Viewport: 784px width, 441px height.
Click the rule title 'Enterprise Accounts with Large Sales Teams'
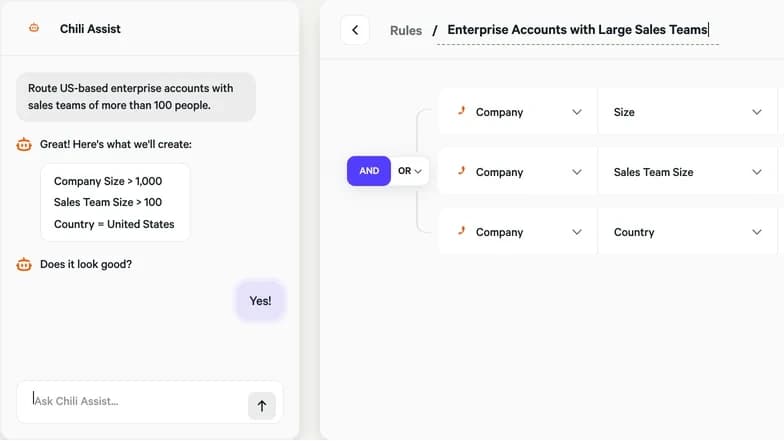tap(578, 30)
